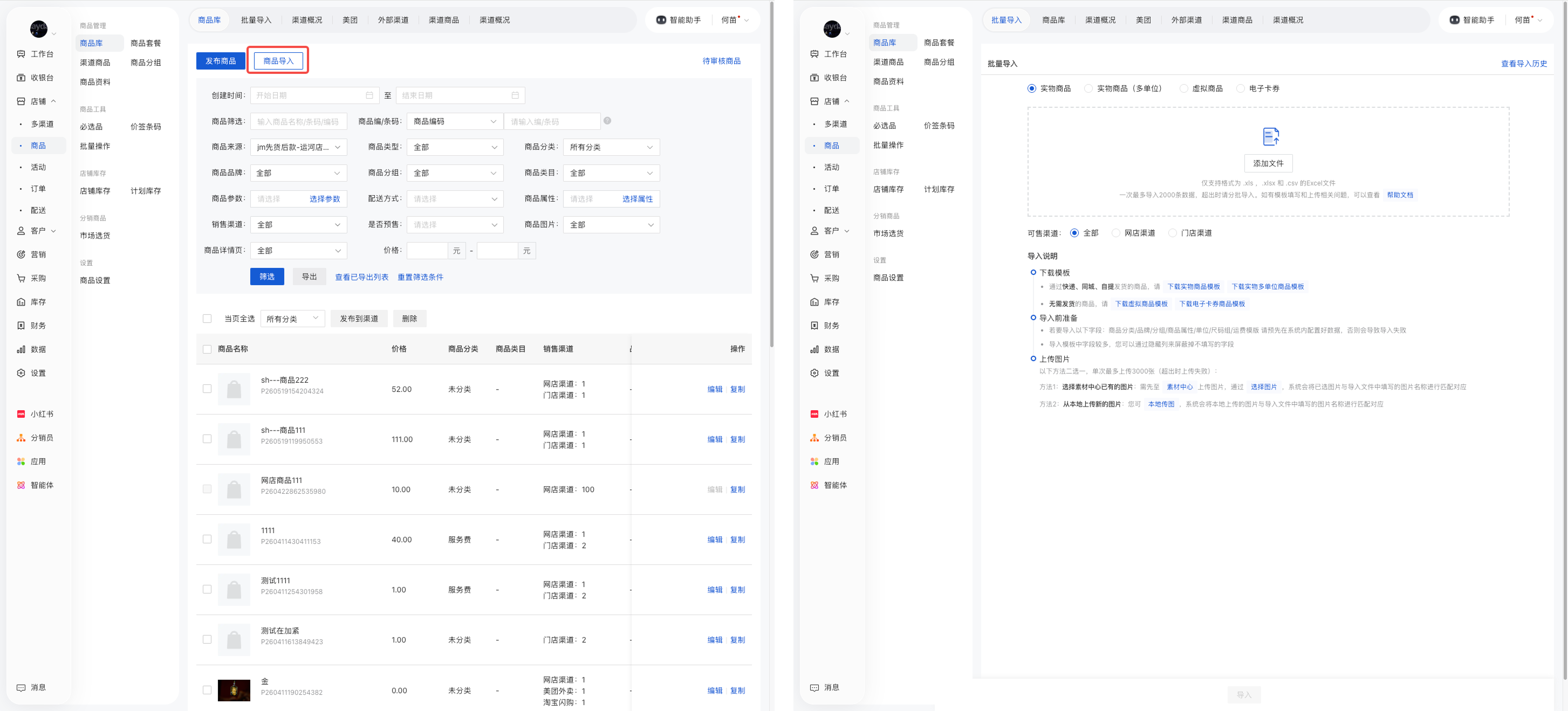Switch to 批量导入 tab in left window

(x=256, y=20)
